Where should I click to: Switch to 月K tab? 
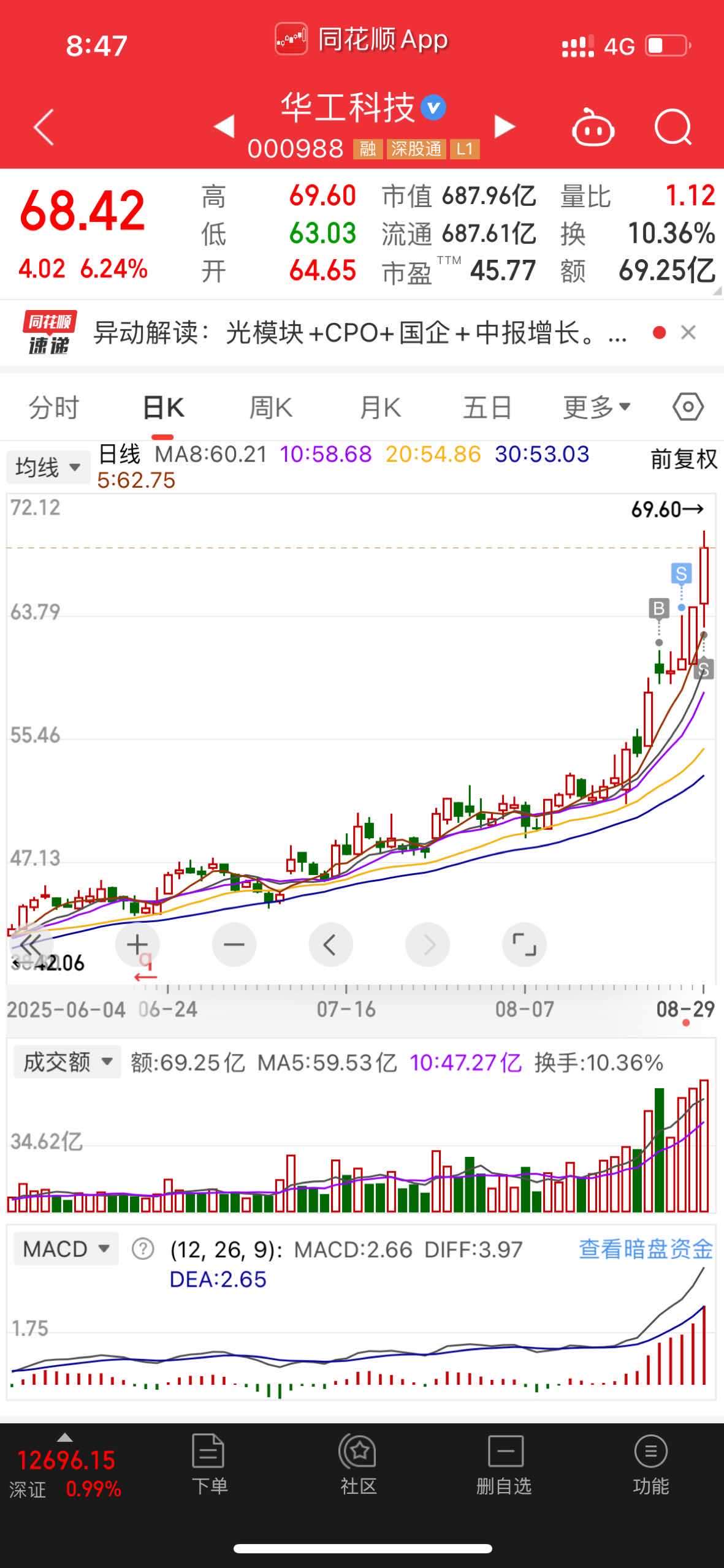[380, 407]
